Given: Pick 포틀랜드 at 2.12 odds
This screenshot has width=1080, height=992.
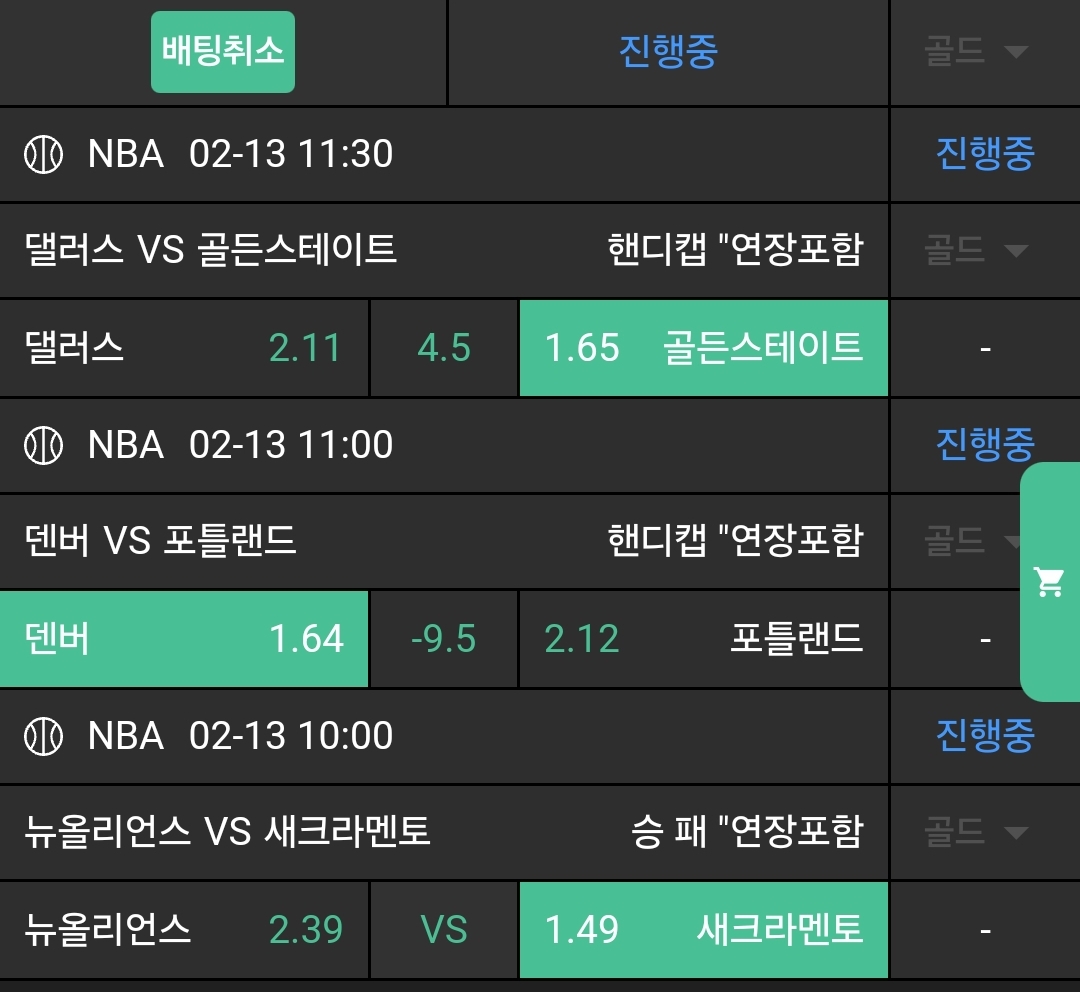Looking at the screenshot, I should [x=703, y=639].
